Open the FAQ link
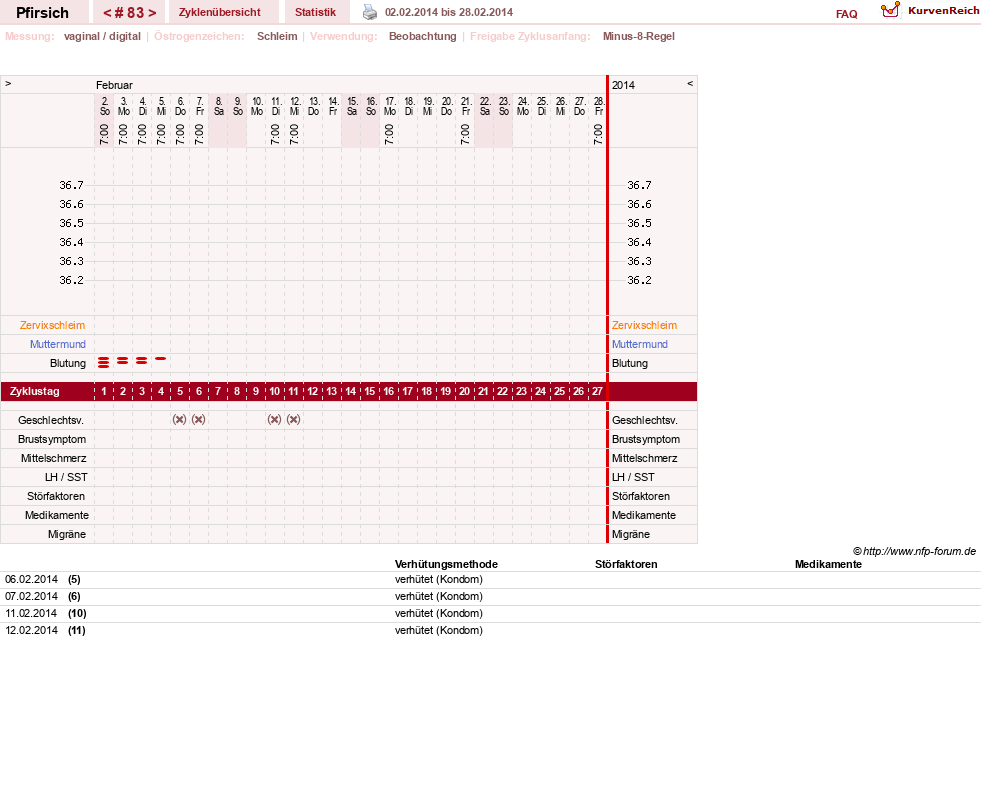981x803 pixels. (x=846, y=14)
